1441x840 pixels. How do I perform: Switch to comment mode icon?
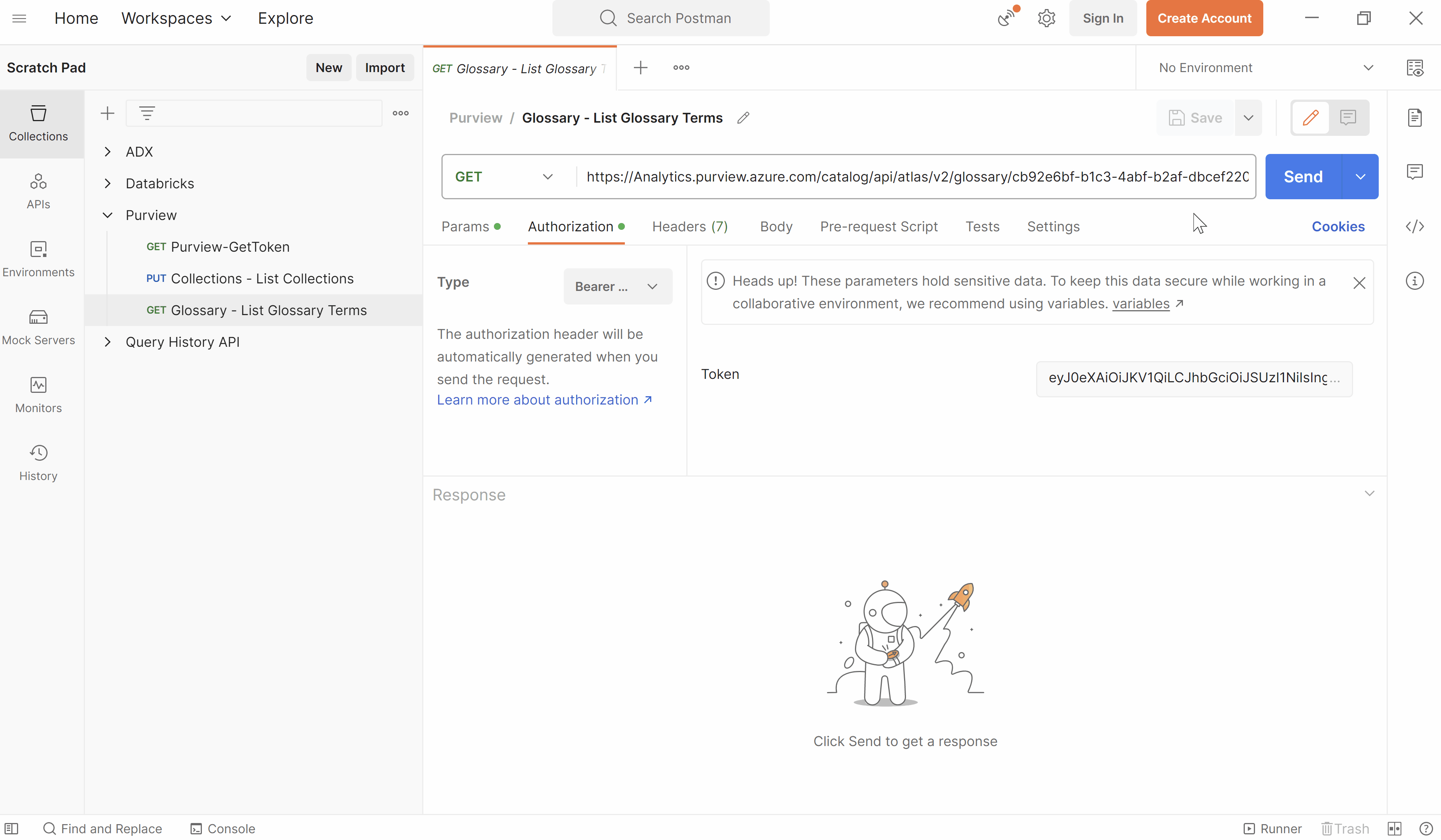1348,118
